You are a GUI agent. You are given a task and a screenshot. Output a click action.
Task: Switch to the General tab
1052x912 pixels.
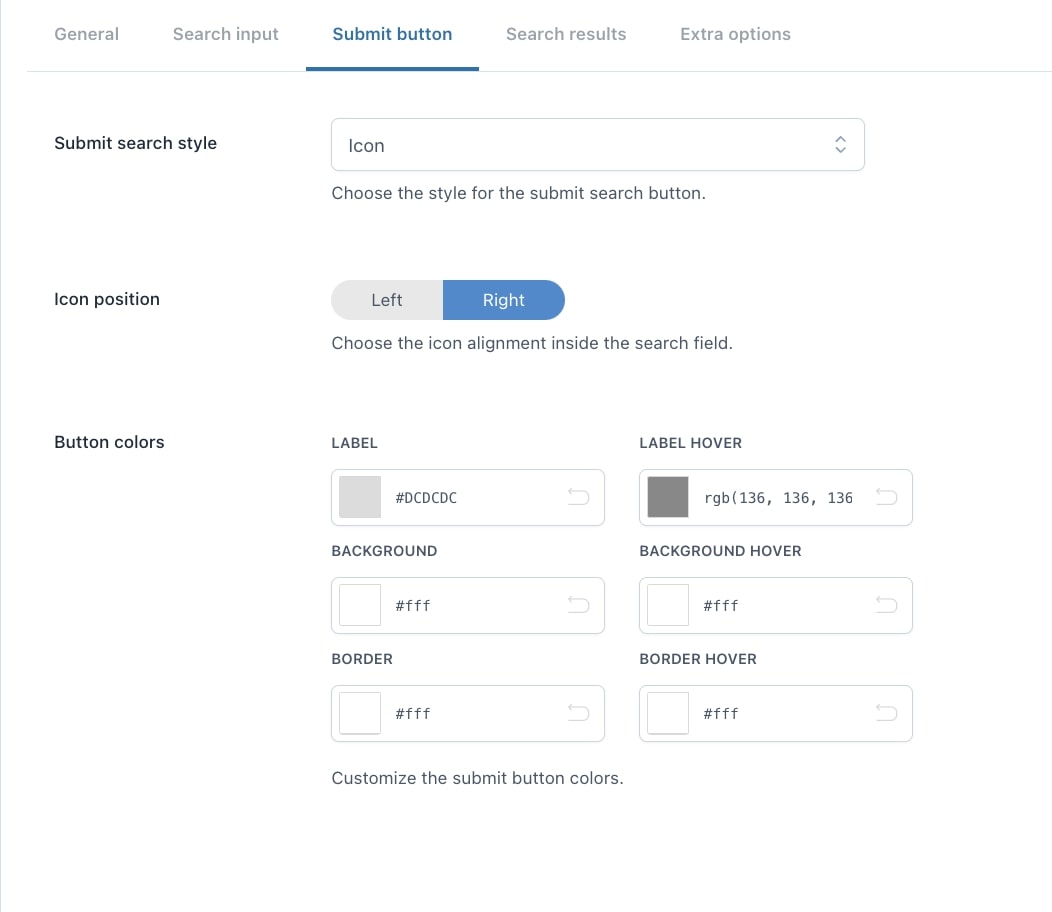pyautogui.click(x=87, y=34)
